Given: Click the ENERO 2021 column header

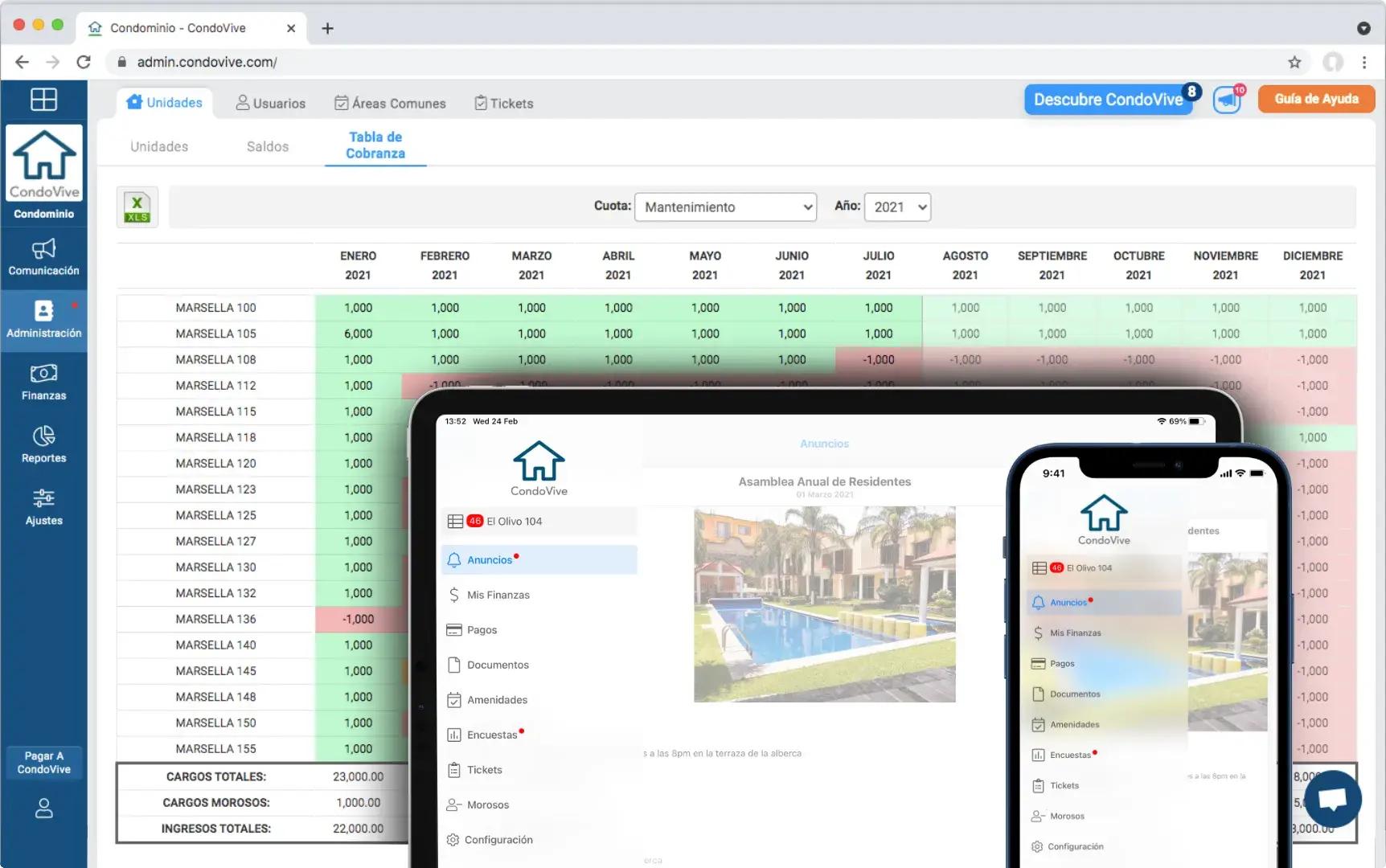Looking at the screenshot, I should tap(358, 265).
